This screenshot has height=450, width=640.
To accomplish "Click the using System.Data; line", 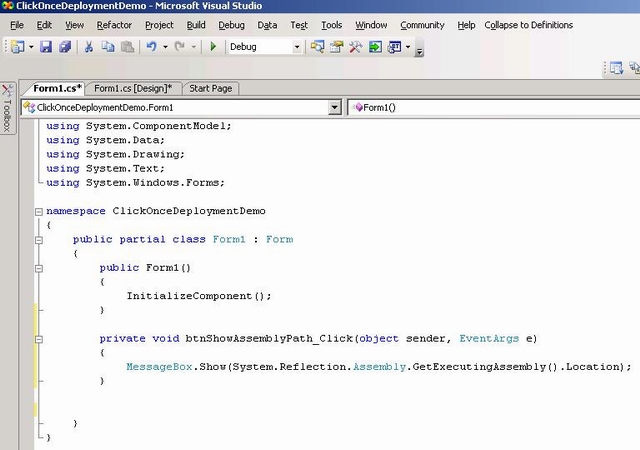I will [x=105, y=140].
